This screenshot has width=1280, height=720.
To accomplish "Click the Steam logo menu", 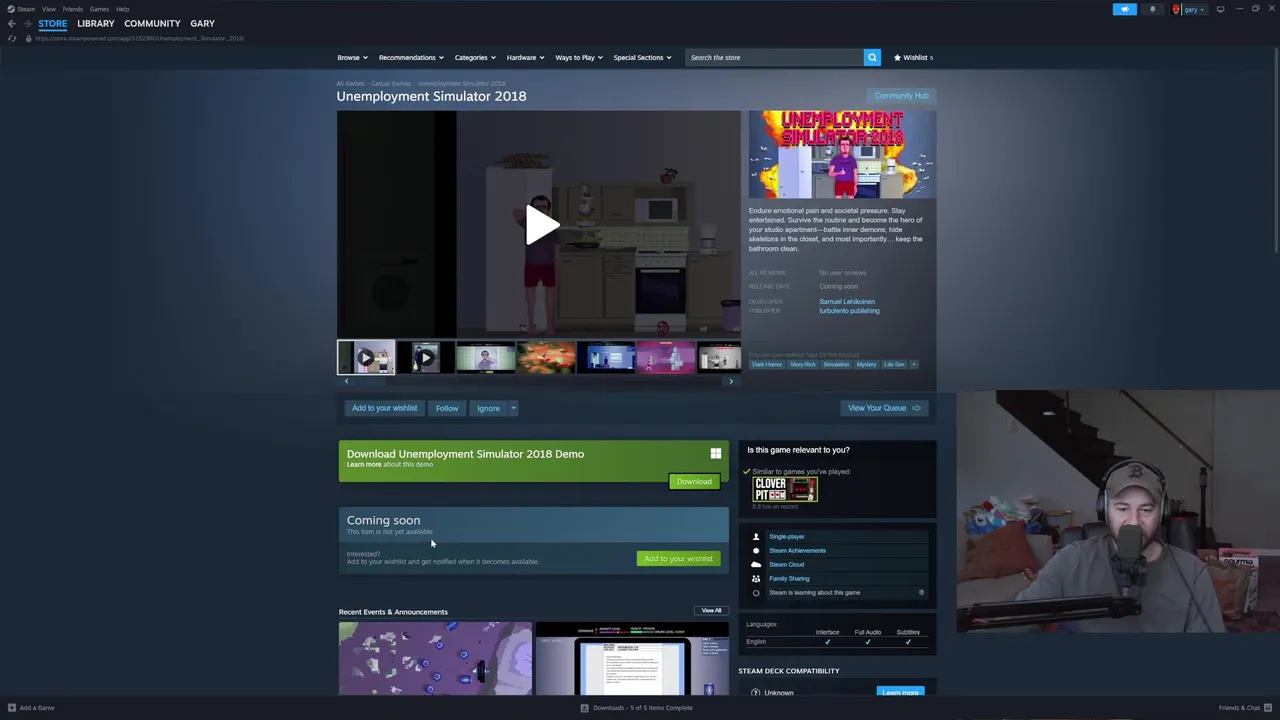I will (x=21, y=9).
